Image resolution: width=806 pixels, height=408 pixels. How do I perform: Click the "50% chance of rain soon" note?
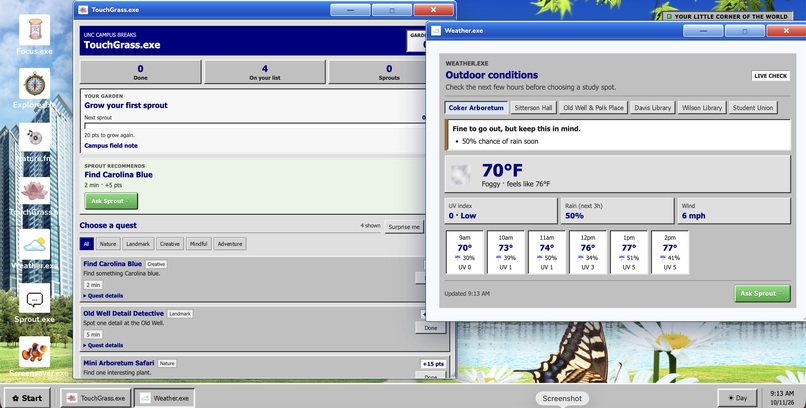500,141
